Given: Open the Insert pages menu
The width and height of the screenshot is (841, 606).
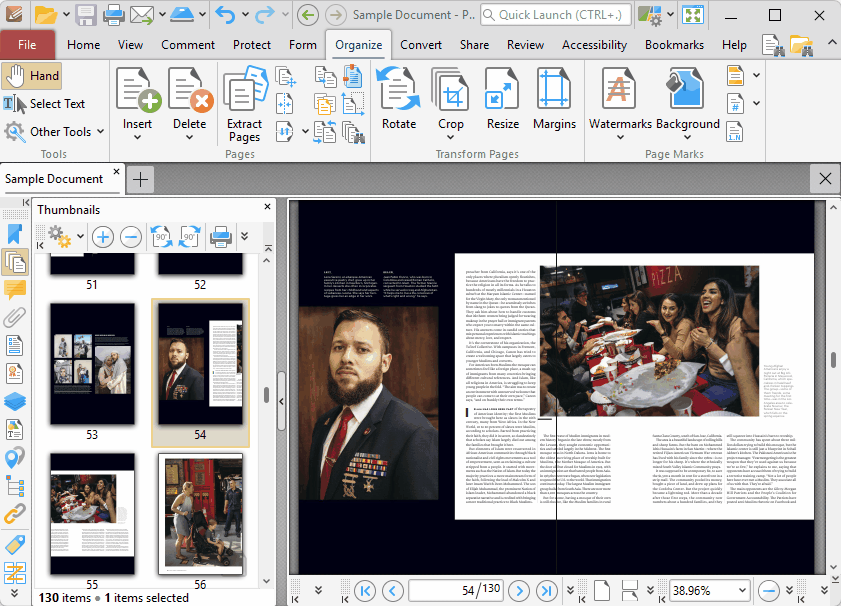Looking at the screenshot, I should tap(137, 105).
